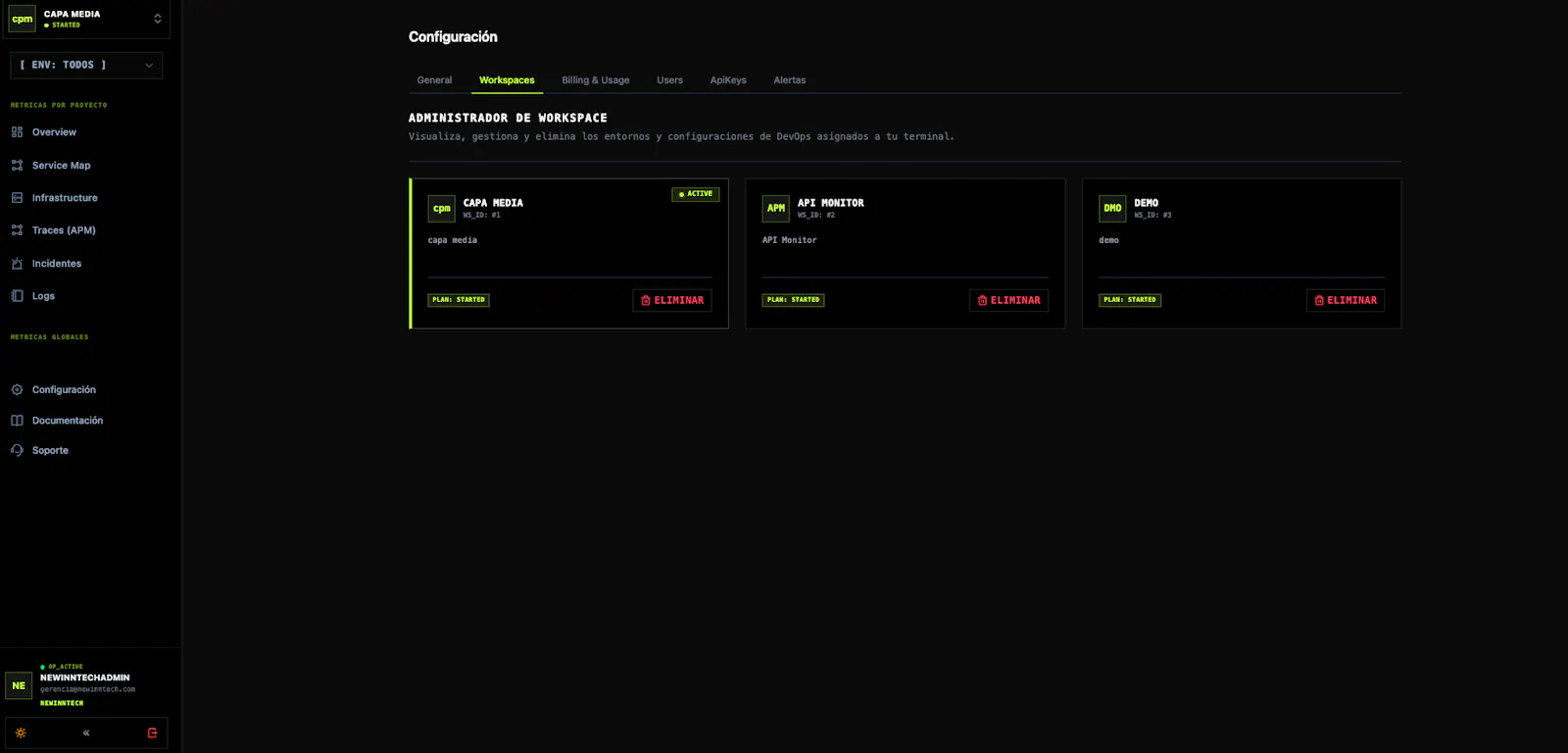Image resolution: width=1568 pixels, height=753 pixels.
Task: Open Documentación link in sidebar
Action: pos(68,421)
